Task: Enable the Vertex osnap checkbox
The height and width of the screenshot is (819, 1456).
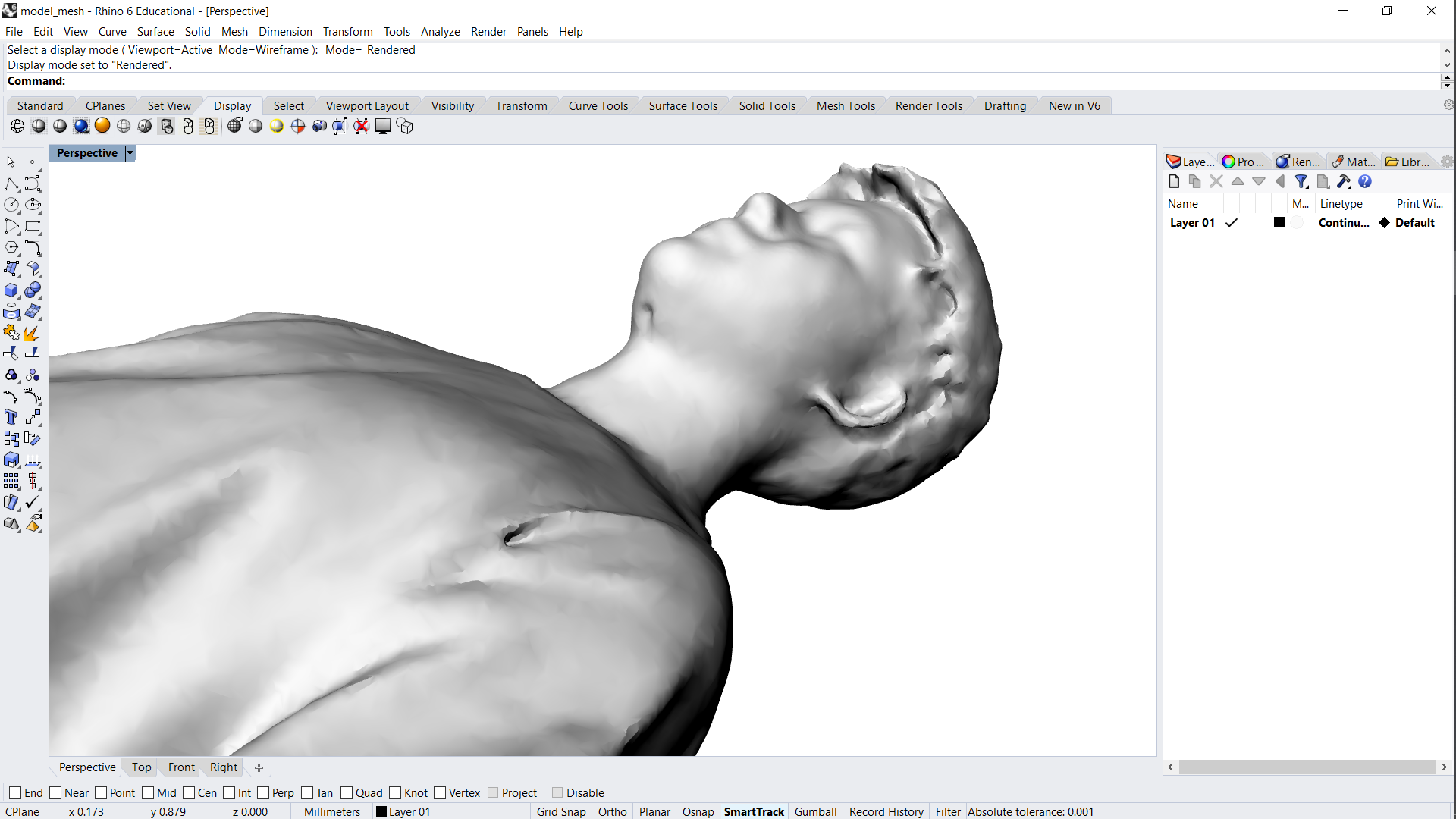Action: (x=440, y=792)
